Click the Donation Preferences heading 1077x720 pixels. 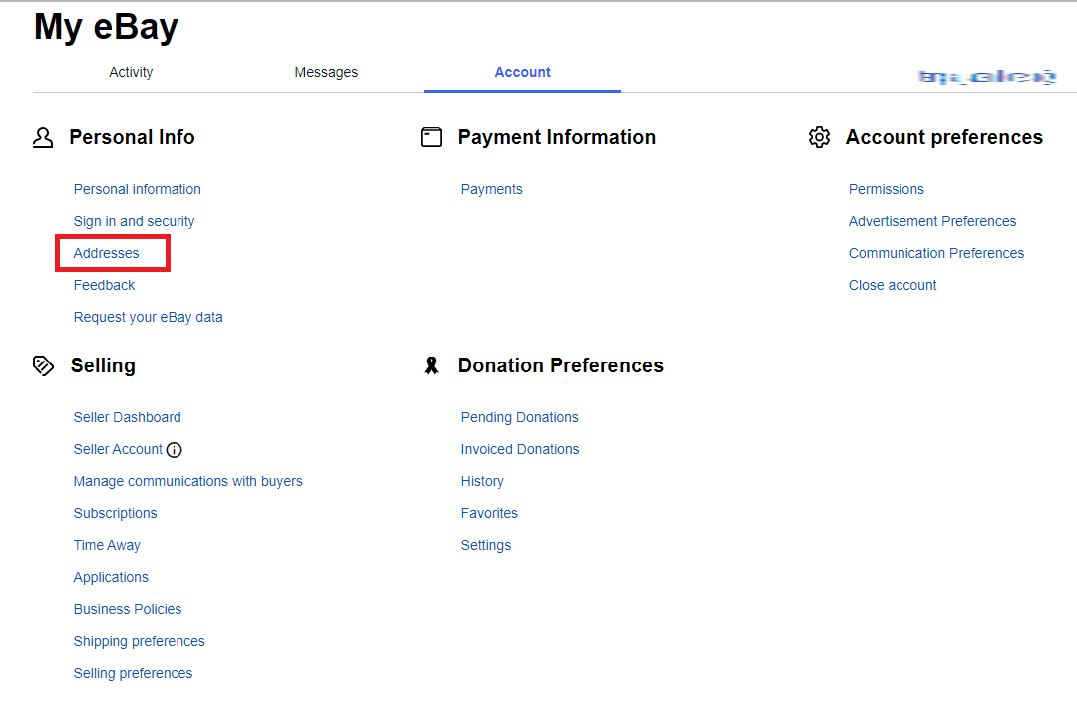[x=561, y=365]
